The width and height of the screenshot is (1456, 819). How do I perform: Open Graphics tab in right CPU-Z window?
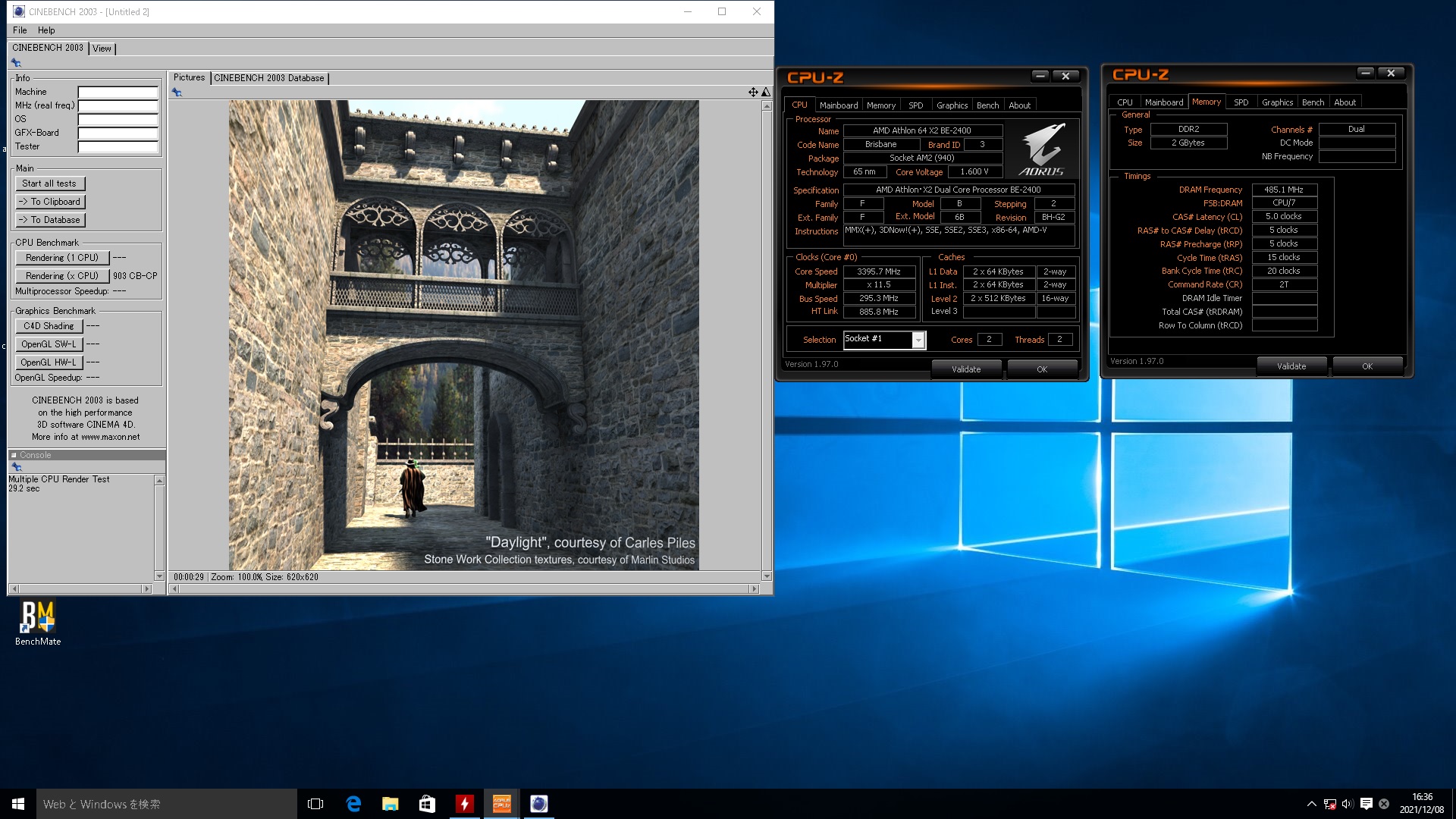coord(1277,102)
